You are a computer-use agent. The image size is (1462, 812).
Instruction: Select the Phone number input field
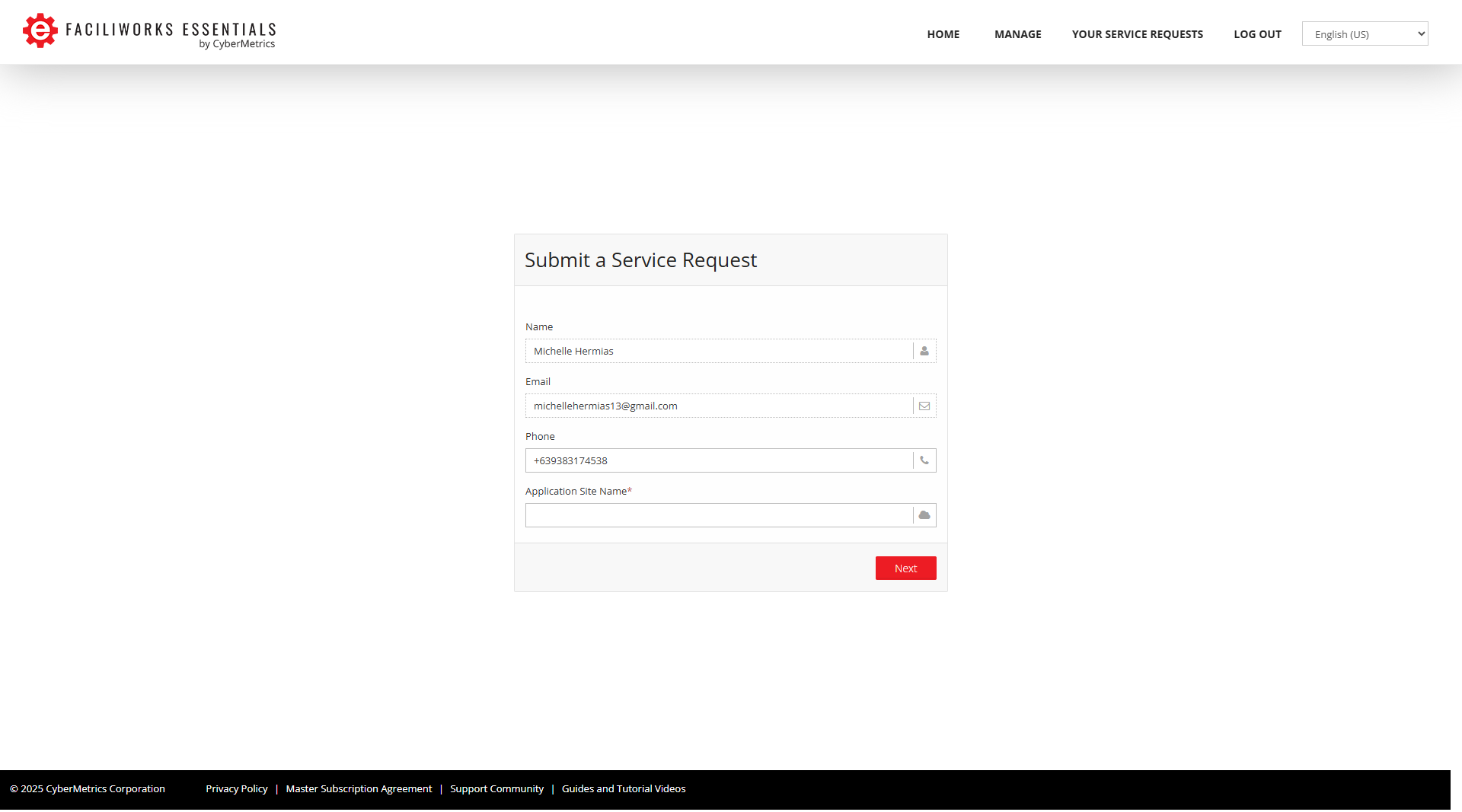718,460
